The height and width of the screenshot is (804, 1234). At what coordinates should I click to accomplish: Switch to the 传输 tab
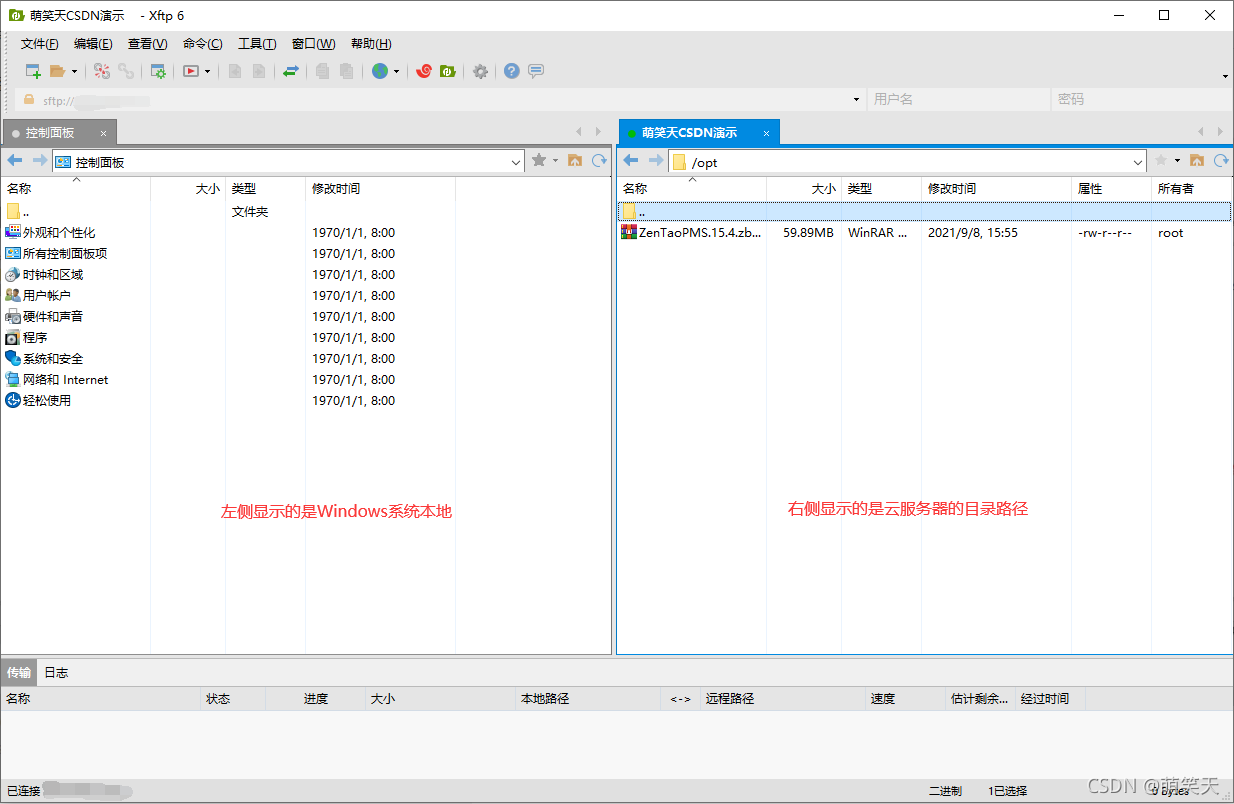tap(19, 673)
